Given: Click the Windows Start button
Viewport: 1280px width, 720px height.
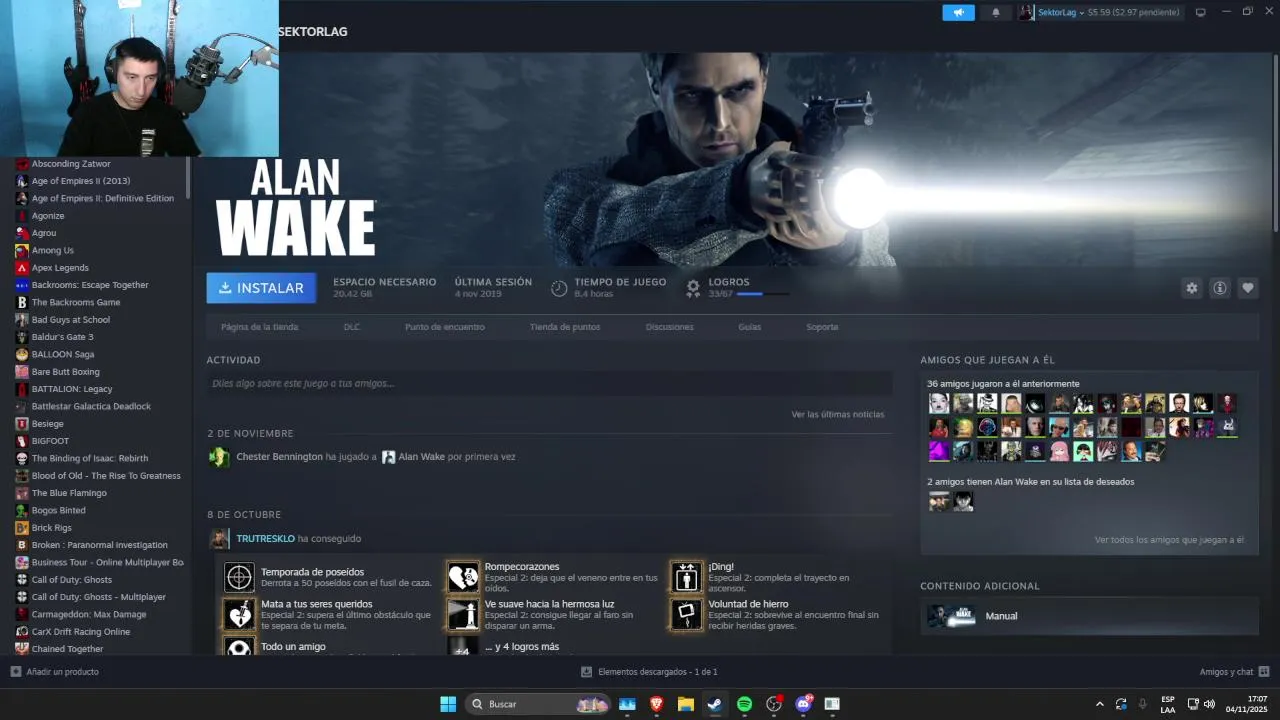Looking at the screenshot, I should (x=448, y=704).
